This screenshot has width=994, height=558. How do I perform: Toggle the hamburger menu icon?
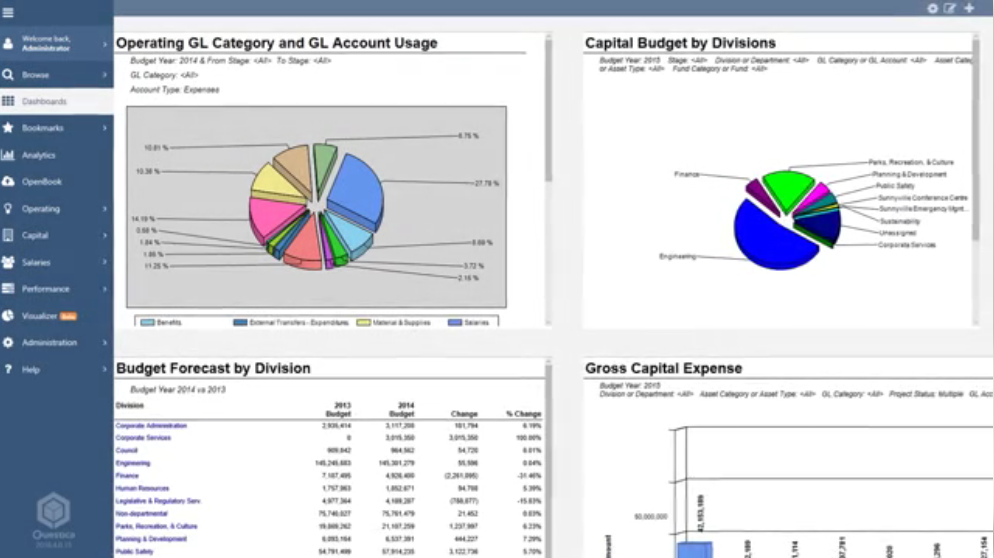8,12
